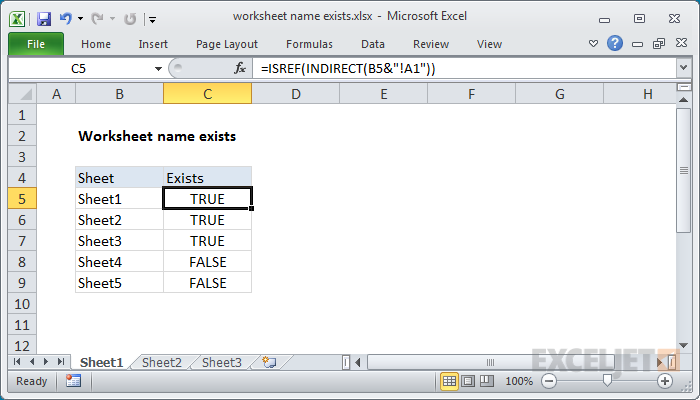Switch to the Sheet3 worksheet tab
The width and height of the screenshot is (700, 400).
click(222, 362)
